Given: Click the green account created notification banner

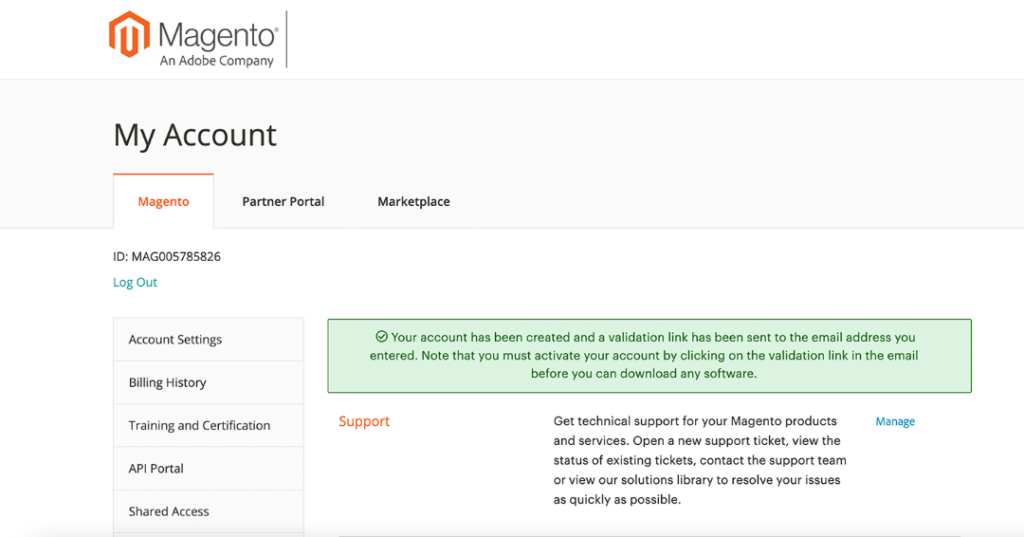Looking at the screenshot, I should (x=649, y=355).
